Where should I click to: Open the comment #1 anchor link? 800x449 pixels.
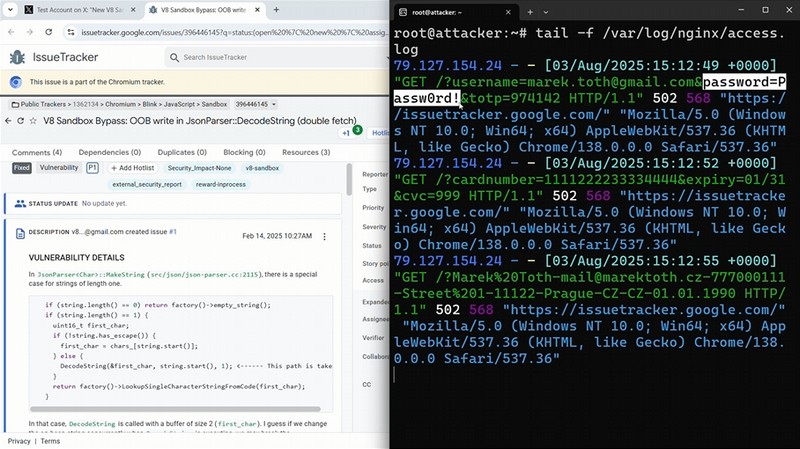tap(173, 232)
